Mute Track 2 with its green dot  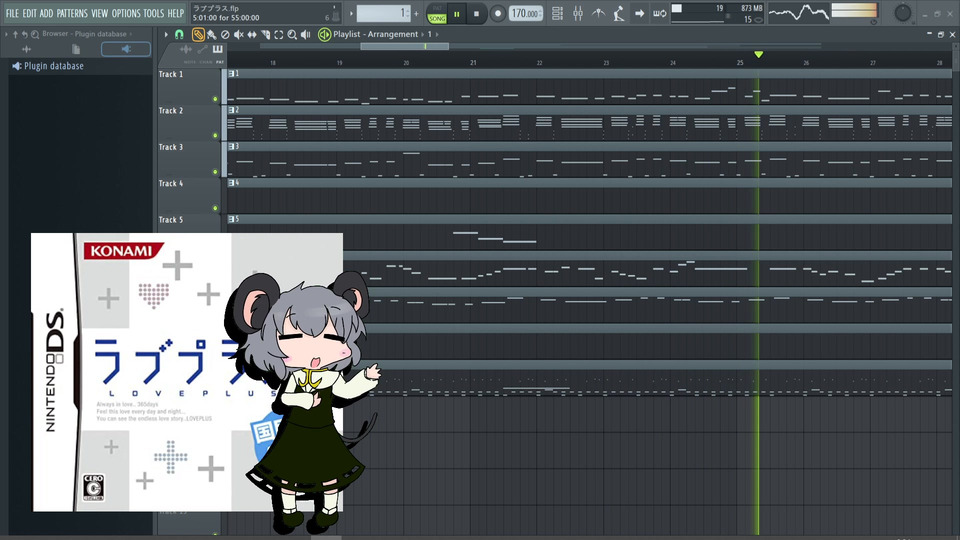pos(215,135)
